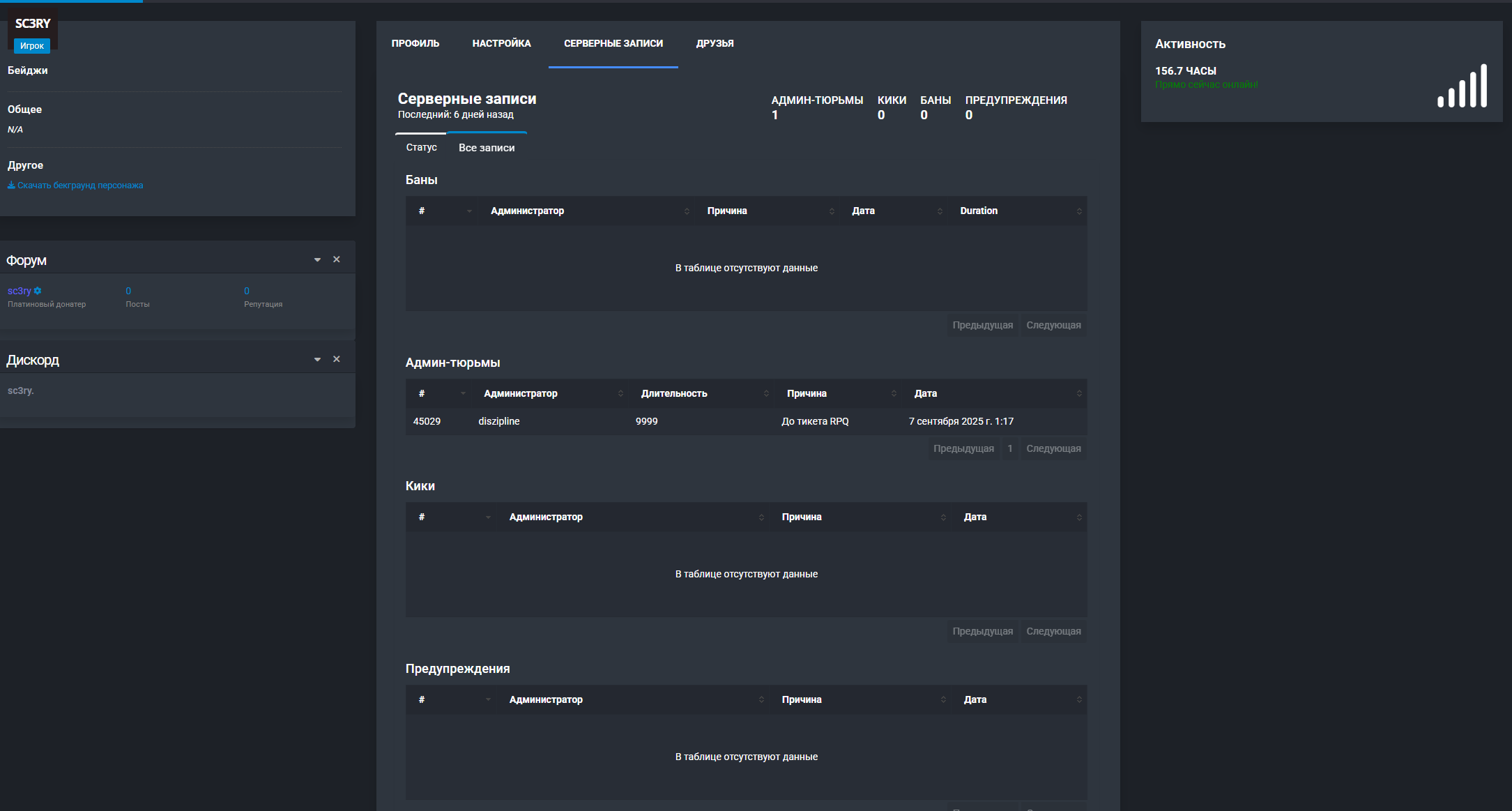Click the БАНЫ counter
1512x811 pixels.
(936, 107)
